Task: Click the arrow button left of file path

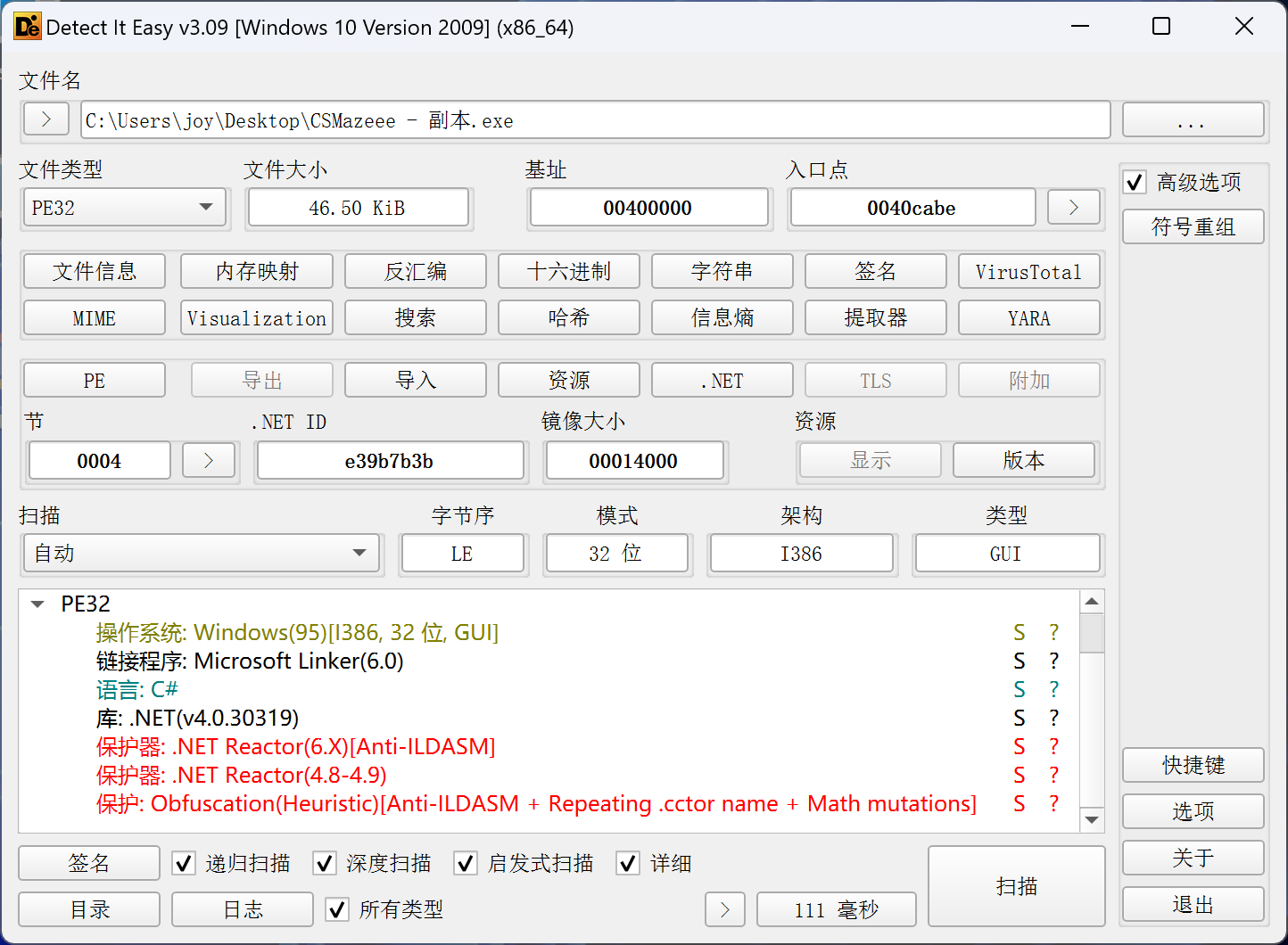Action: click(46, 119)
